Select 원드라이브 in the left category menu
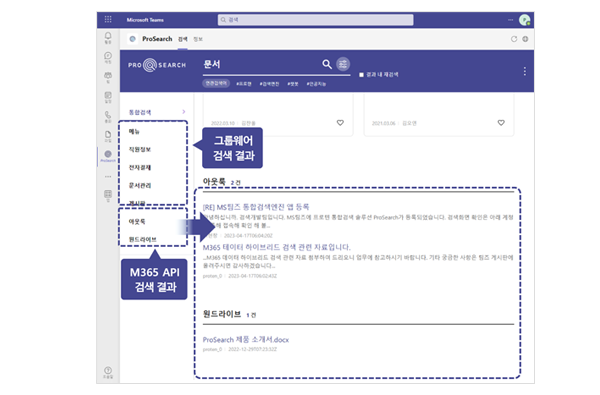This screenshot has height=395, width=600. (x=142, y=239)
